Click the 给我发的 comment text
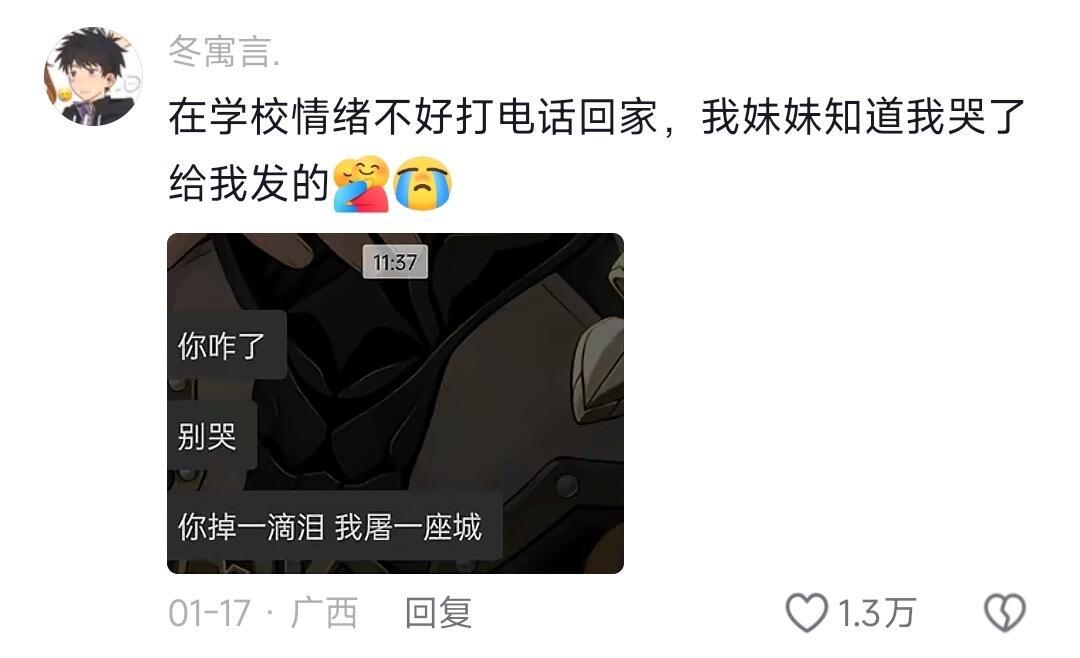 click(x=249, y=184)
